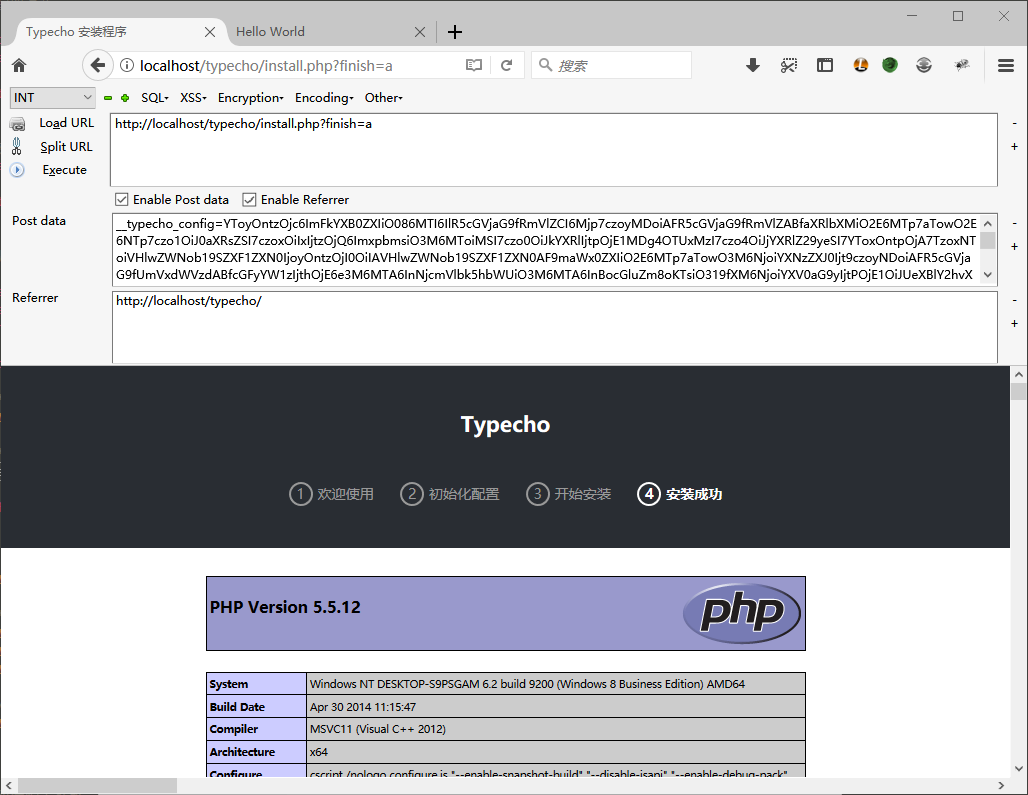The width and height of the screenshot is (1028, 795).
Task: Click horizontal scrollbar right arrow
Action: [1001, 785]
